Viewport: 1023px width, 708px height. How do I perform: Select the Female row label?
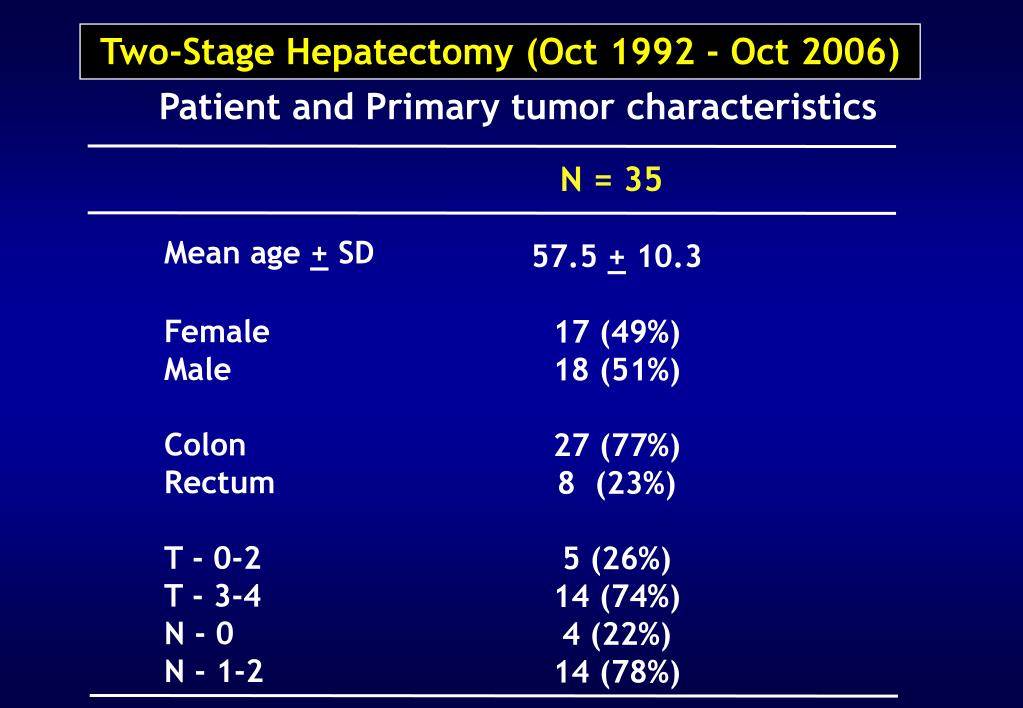(217, 331)
